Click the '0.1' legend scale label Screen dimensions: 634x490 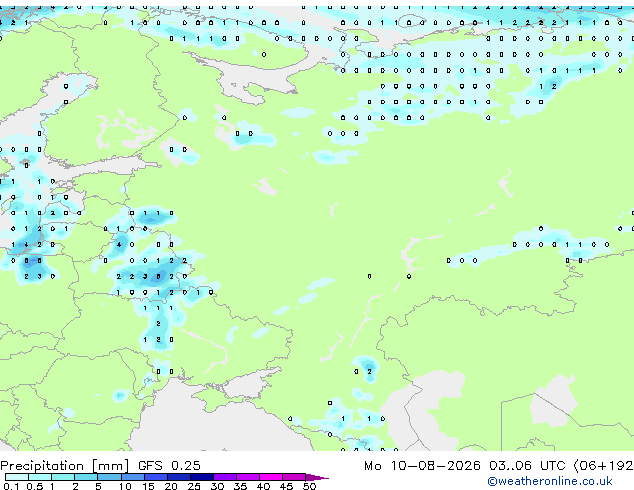point(11,486)
